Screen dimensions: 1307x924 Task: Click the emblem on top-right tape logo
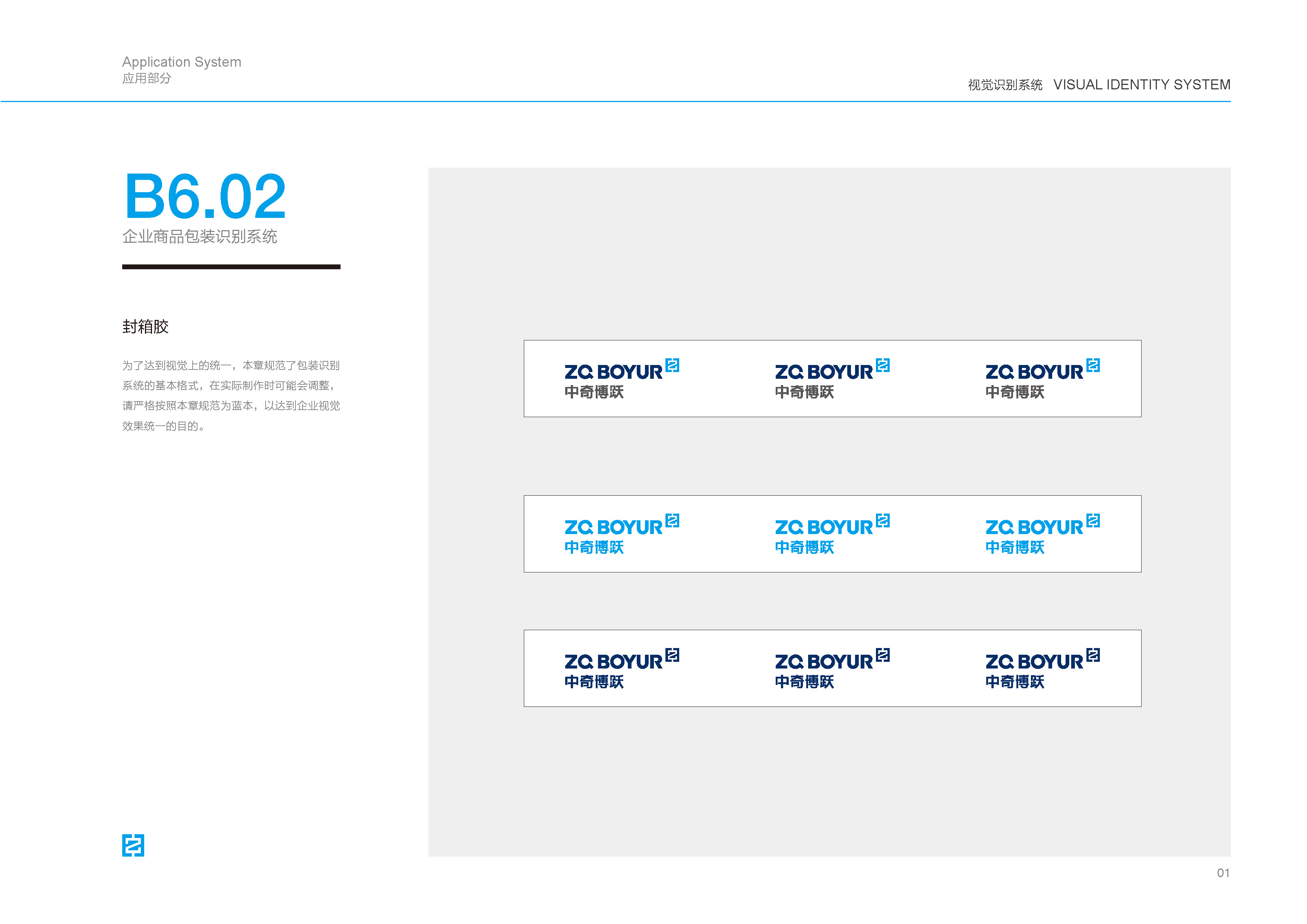(1092, 365)
